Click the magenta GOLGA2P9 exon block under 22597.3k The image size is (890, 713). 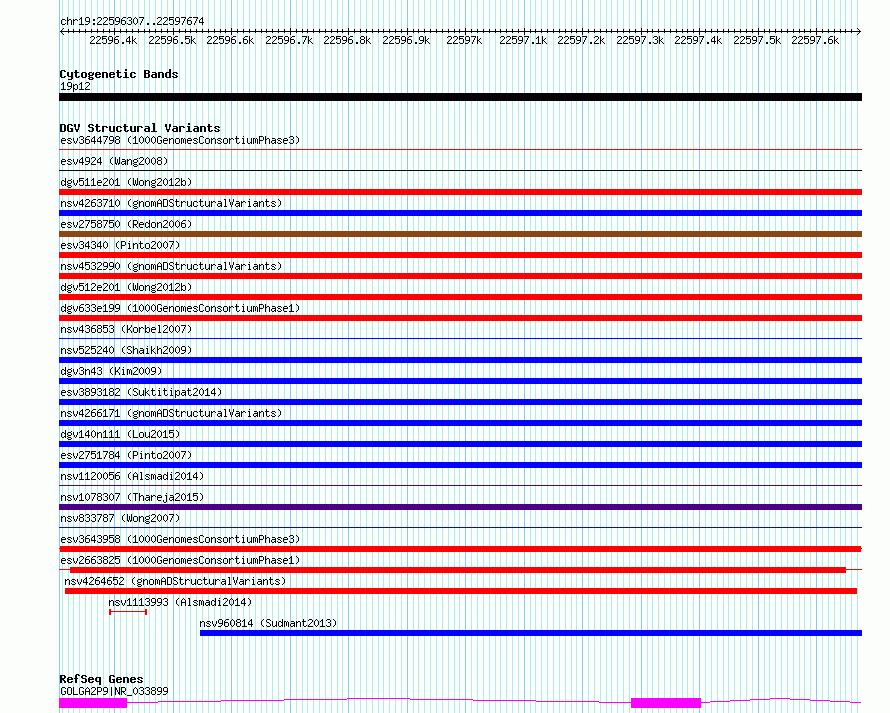coord(666,703)
